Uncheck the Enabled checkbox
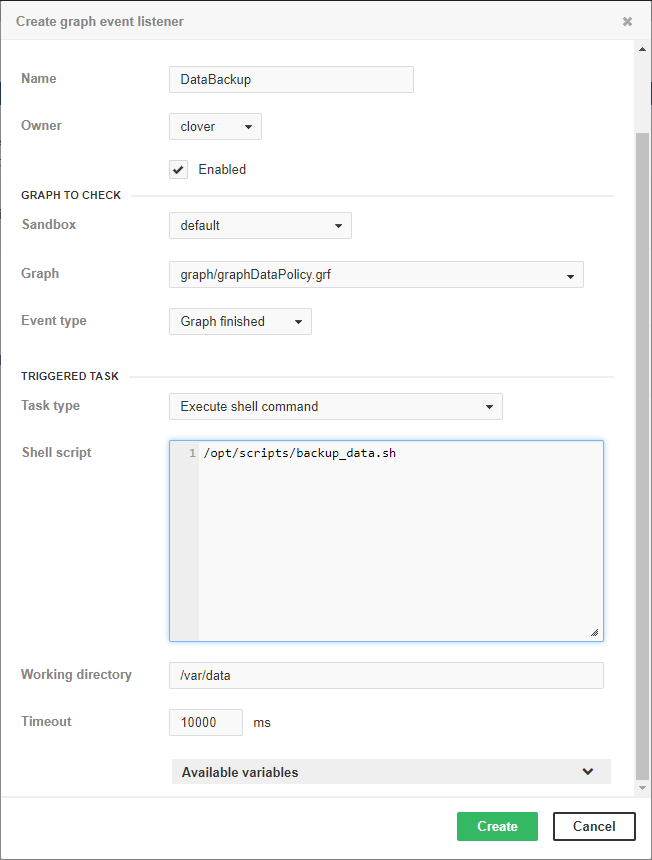This screenshot has height=860, width=652. point(179,169)
